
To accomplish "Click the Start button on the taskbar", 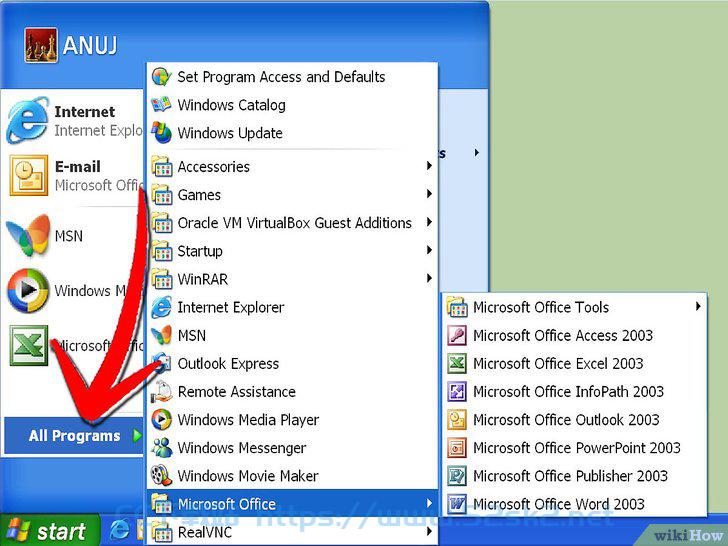I will (50, 530).
